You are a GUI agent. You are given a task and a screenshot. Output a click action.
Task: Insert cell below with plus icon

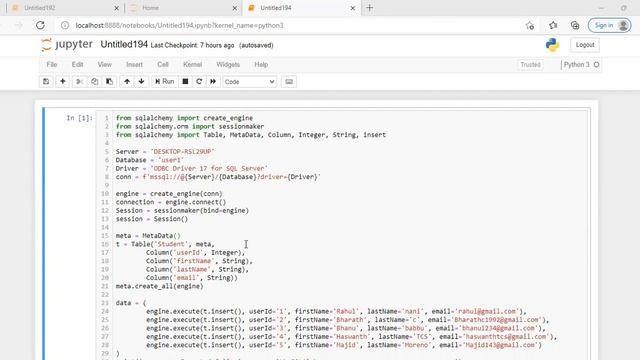62,82
